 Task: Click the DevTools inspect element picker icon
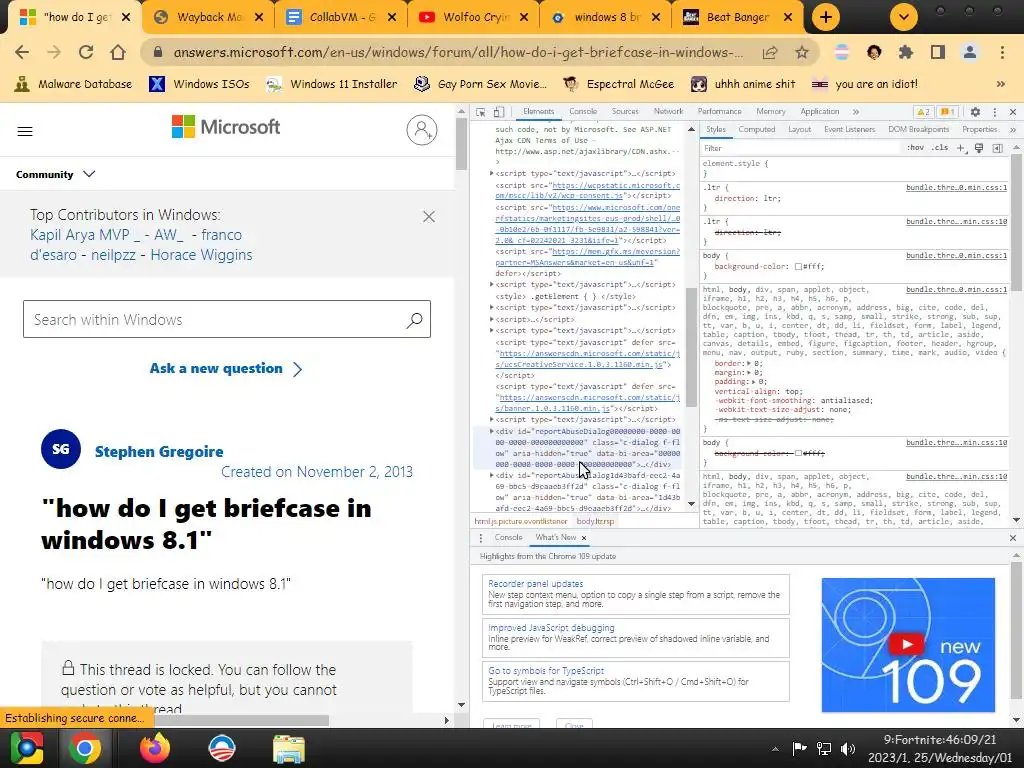click(x=481, y=112)
